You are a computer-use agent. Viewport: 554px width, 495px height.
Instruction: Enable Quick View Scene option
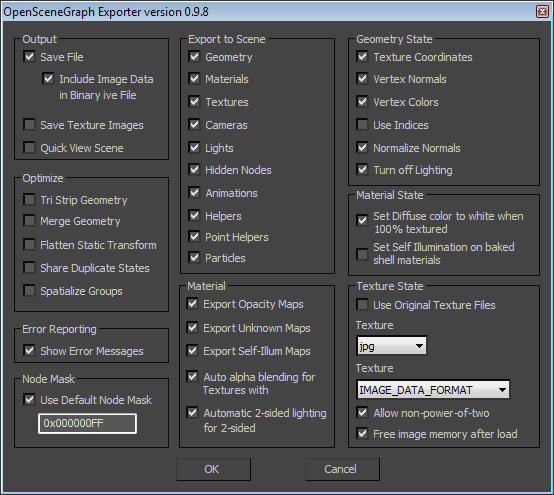[29, 147]
